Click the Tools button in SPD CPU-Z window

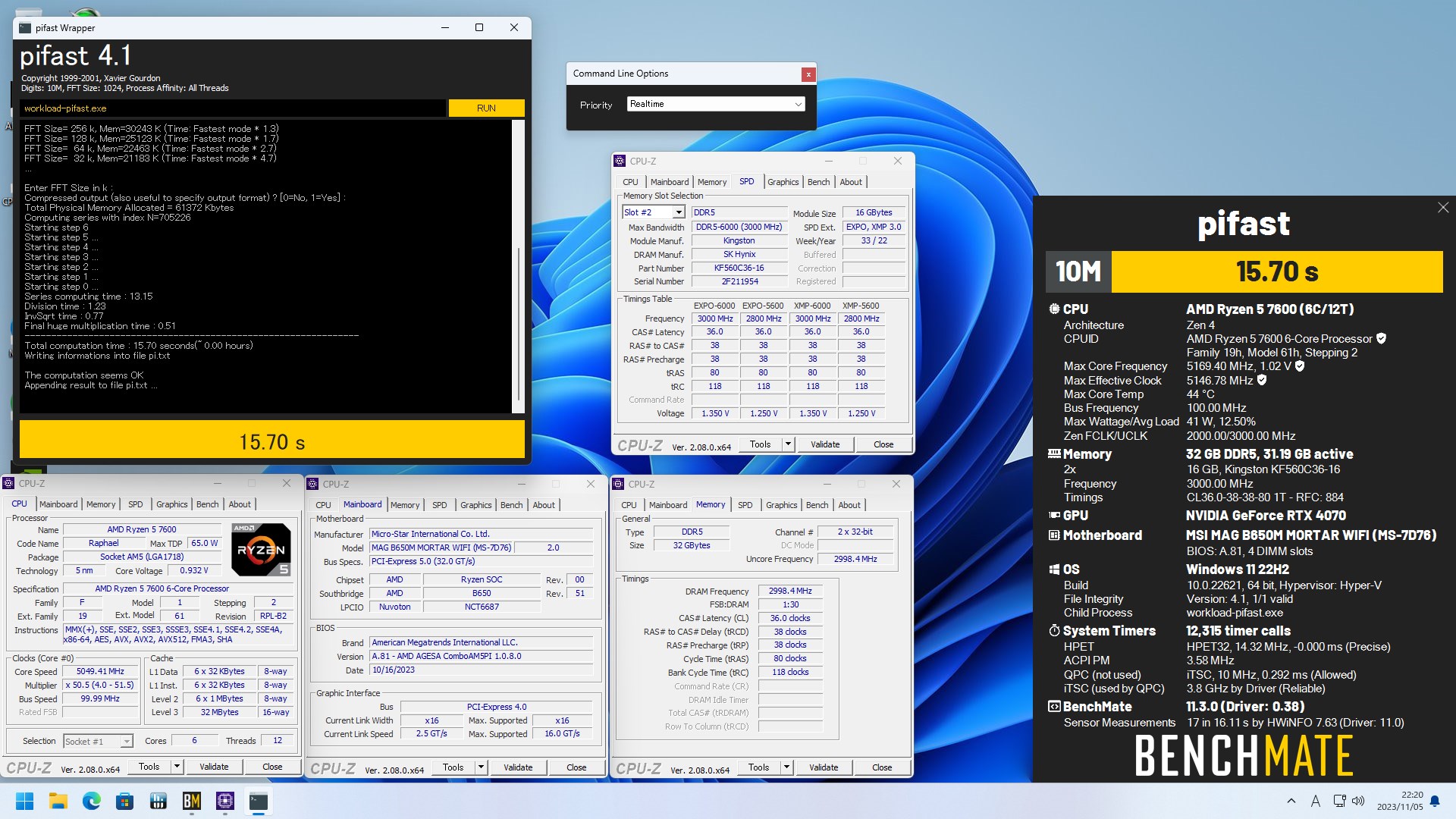760,444
